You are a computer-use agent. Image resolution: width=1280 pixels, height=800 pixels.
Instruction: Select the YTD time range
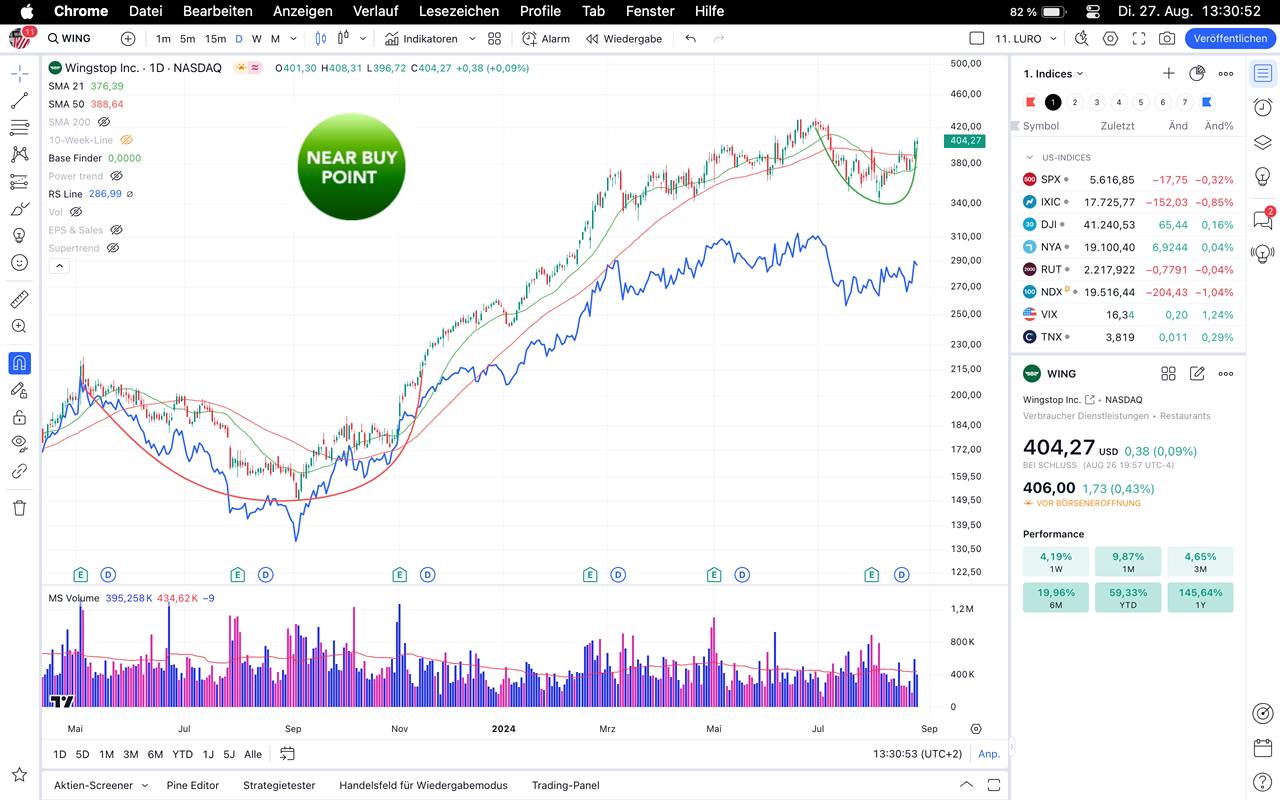click(182, 754)
